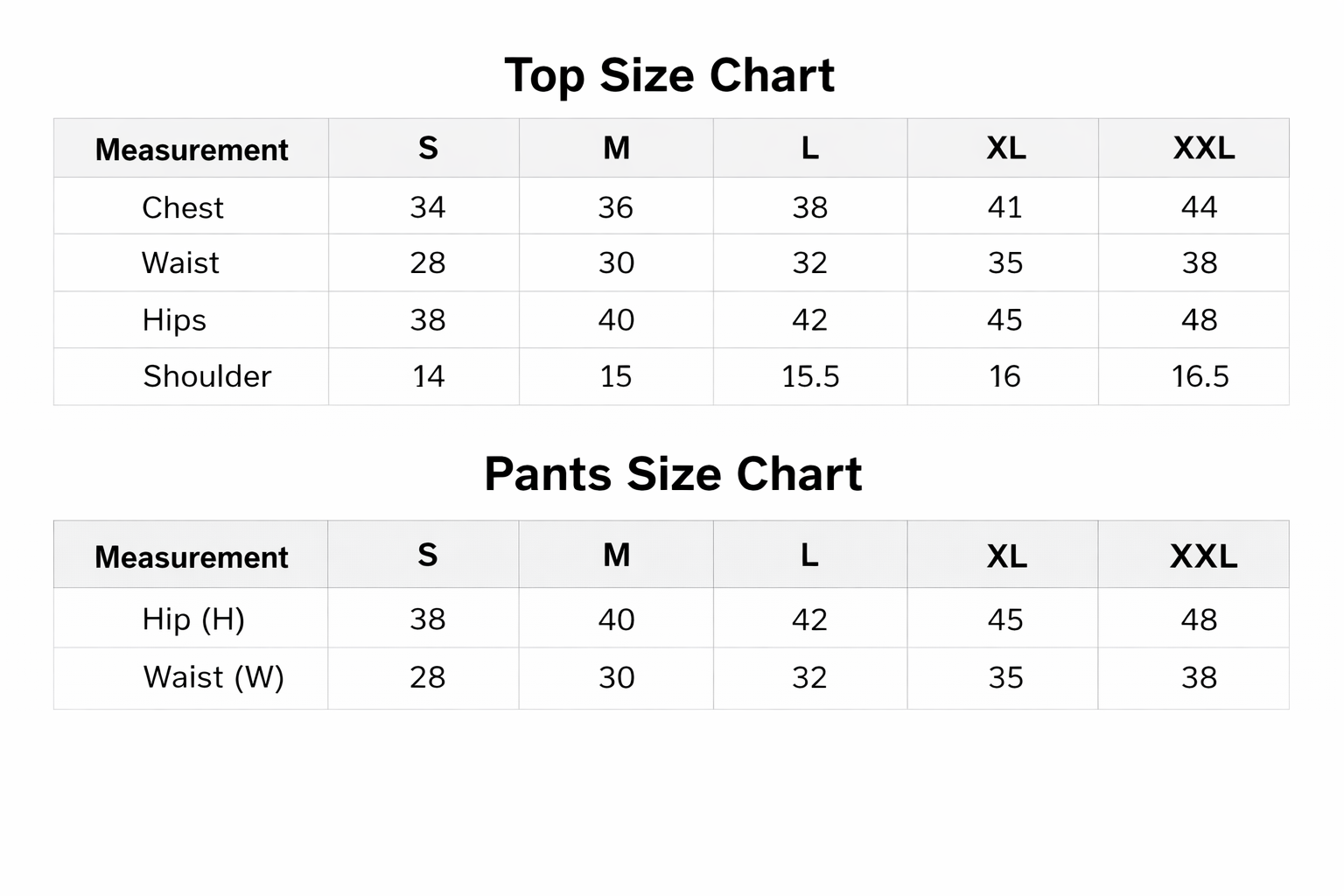Screen dimensions: 1344x896
Task: Click the Chest value 34 for size S
Action: pyautogui.click(x=428, y=207)
